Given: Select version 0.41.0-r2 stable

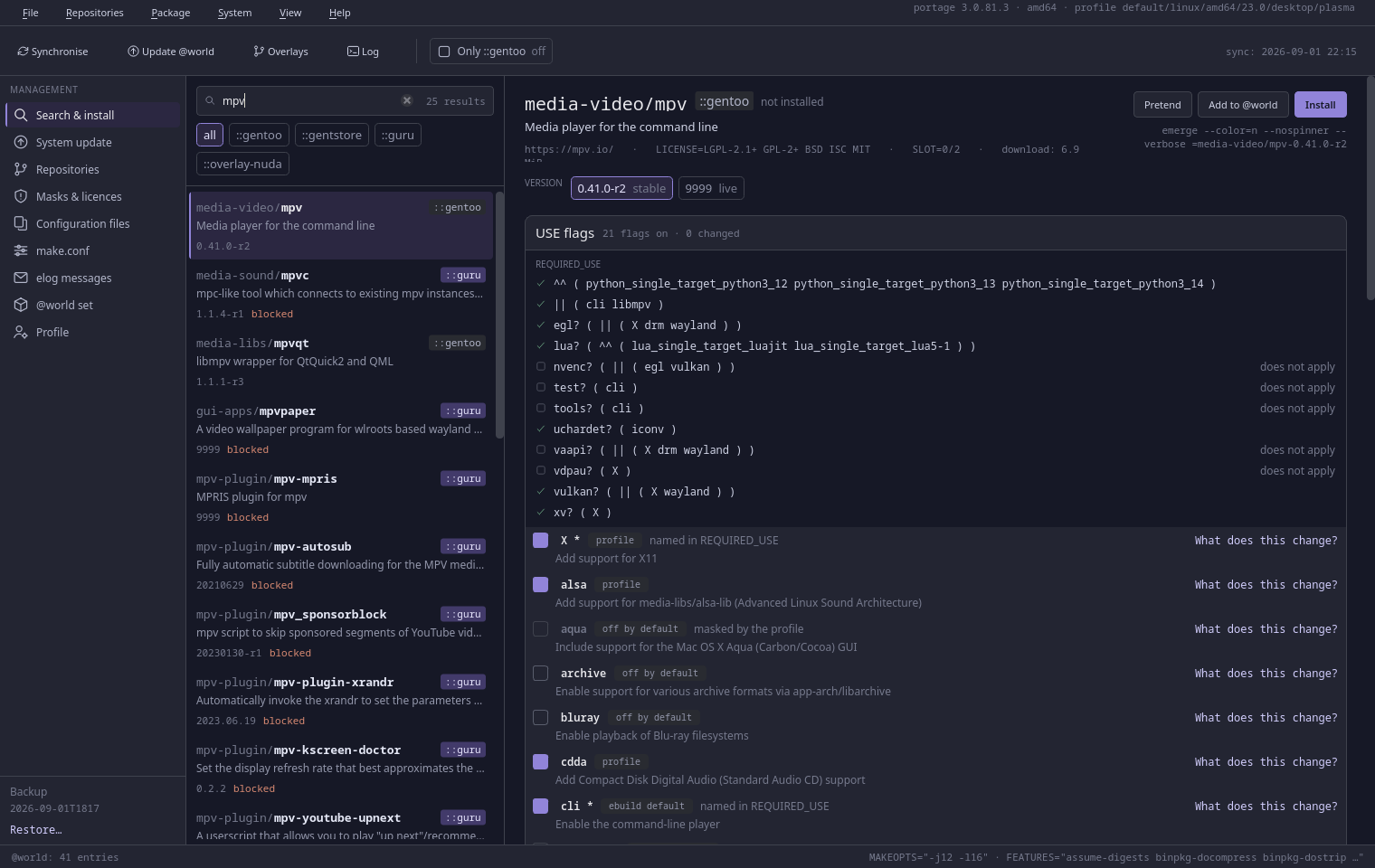Looking at the screenshot, I should 621,188.
